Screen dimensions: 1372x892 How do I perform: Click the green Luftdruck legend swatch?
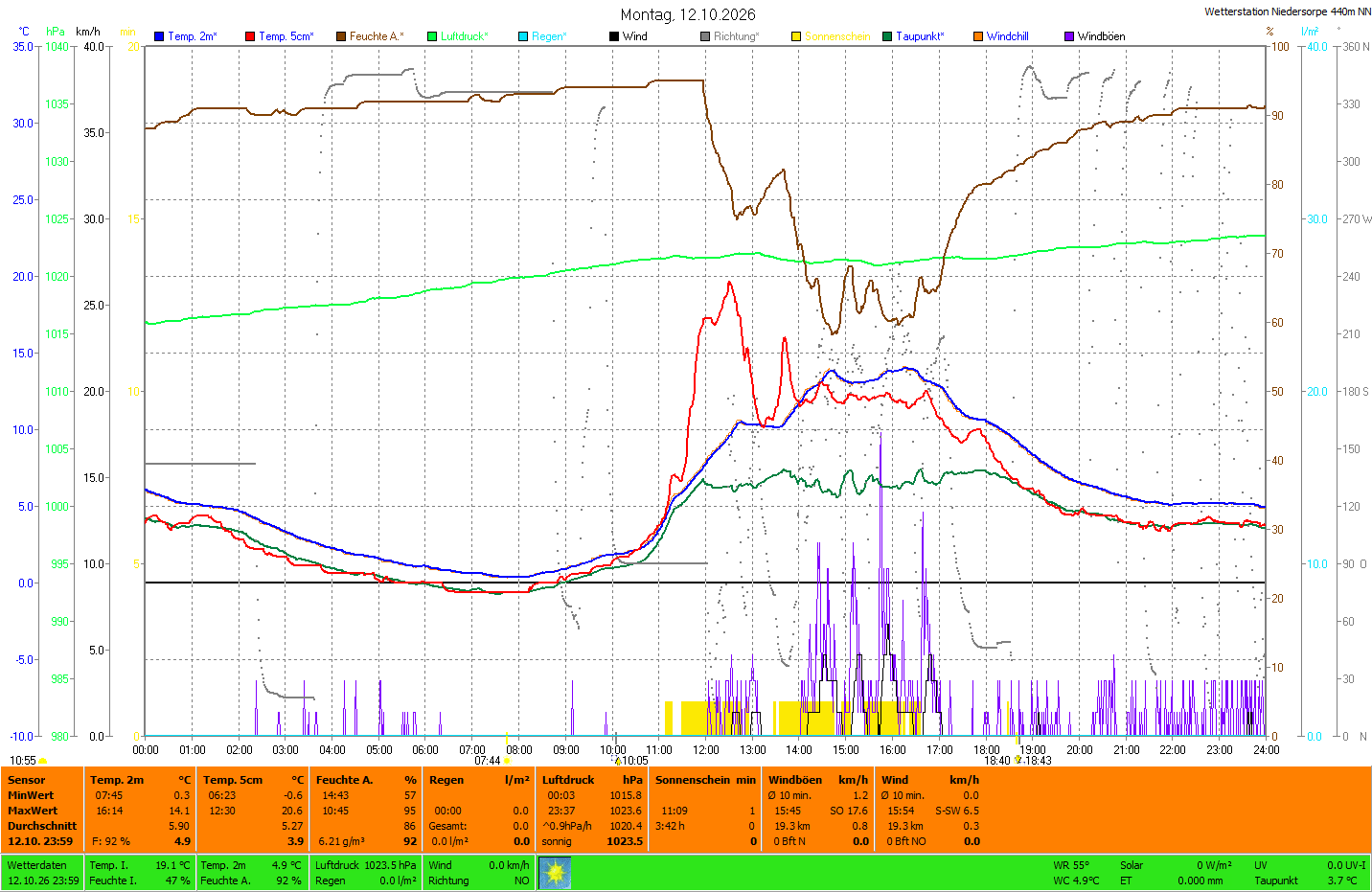tap(432, 36)
